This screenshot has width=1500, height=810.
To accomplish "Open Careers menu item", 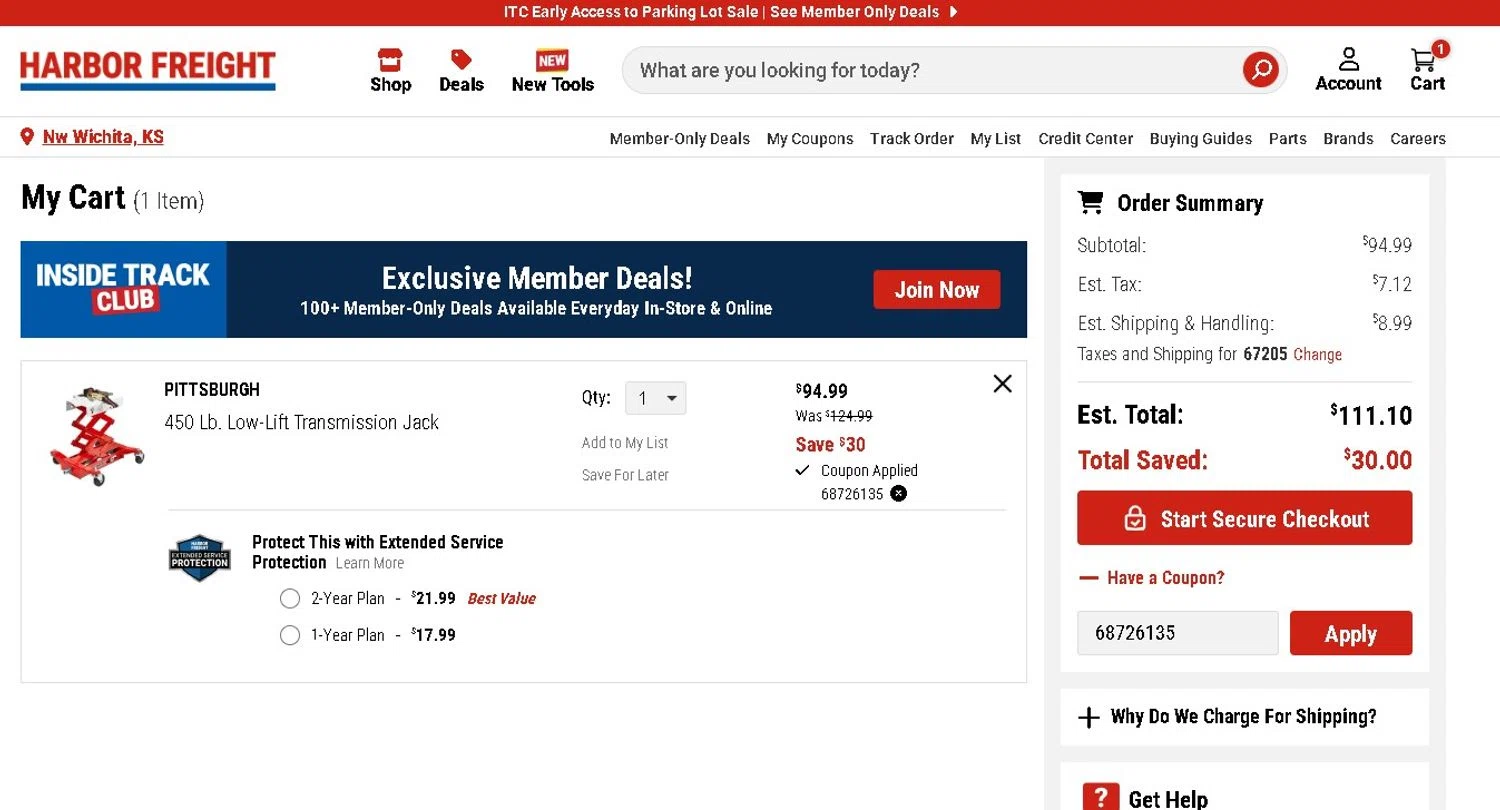I will (x=1418, y=139).
